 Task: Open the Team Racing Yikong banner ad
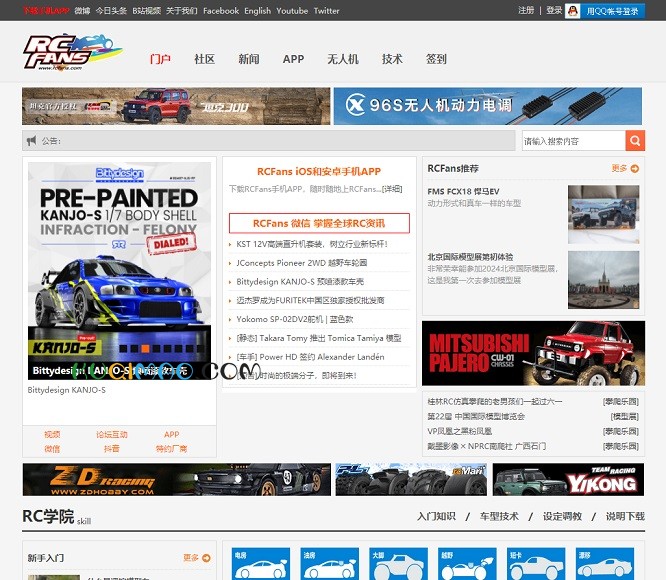[568, 479]
